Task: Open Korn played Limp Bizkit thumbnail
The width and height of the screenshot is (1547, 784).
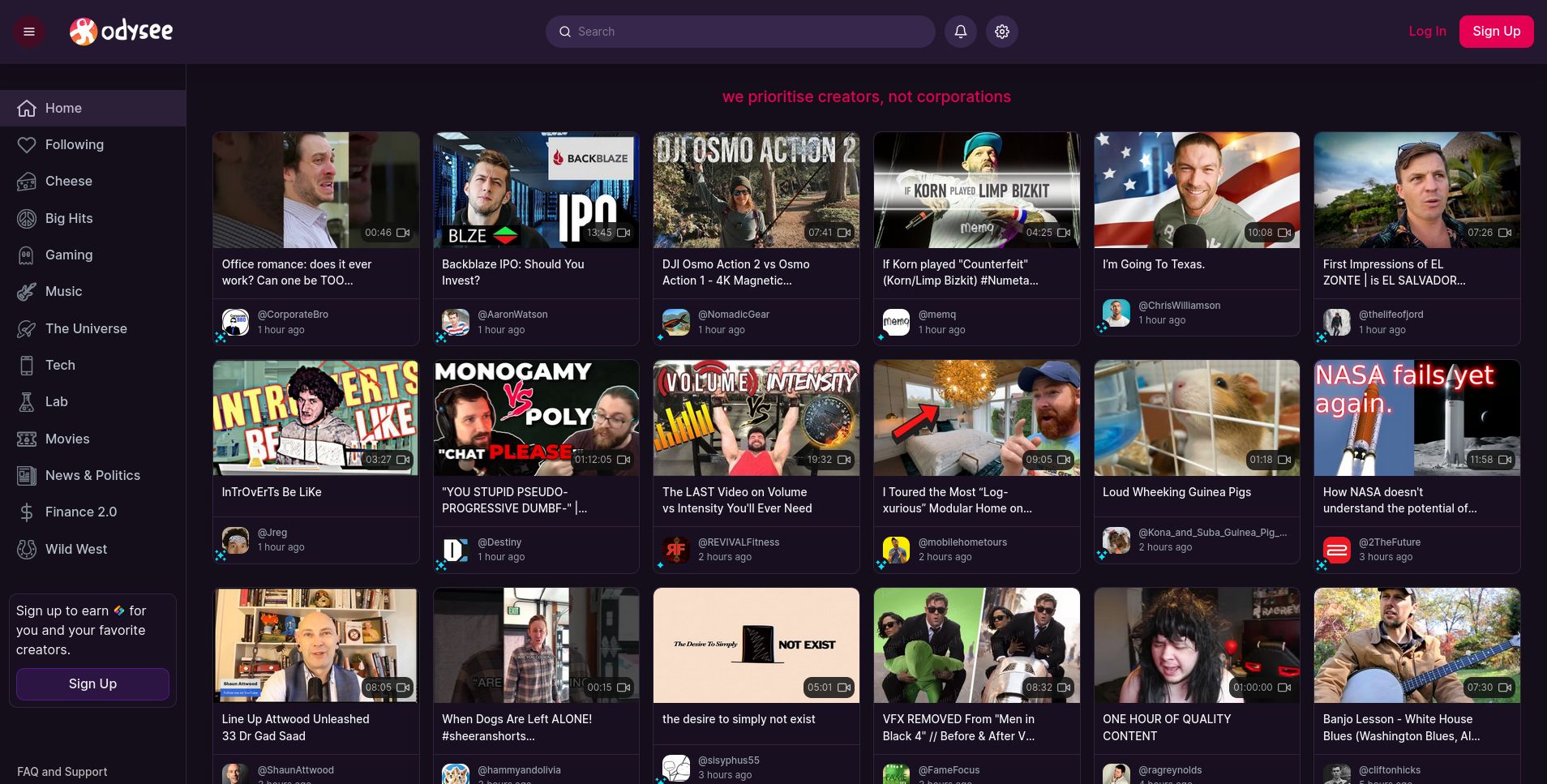Action: [x=977, y=190]
